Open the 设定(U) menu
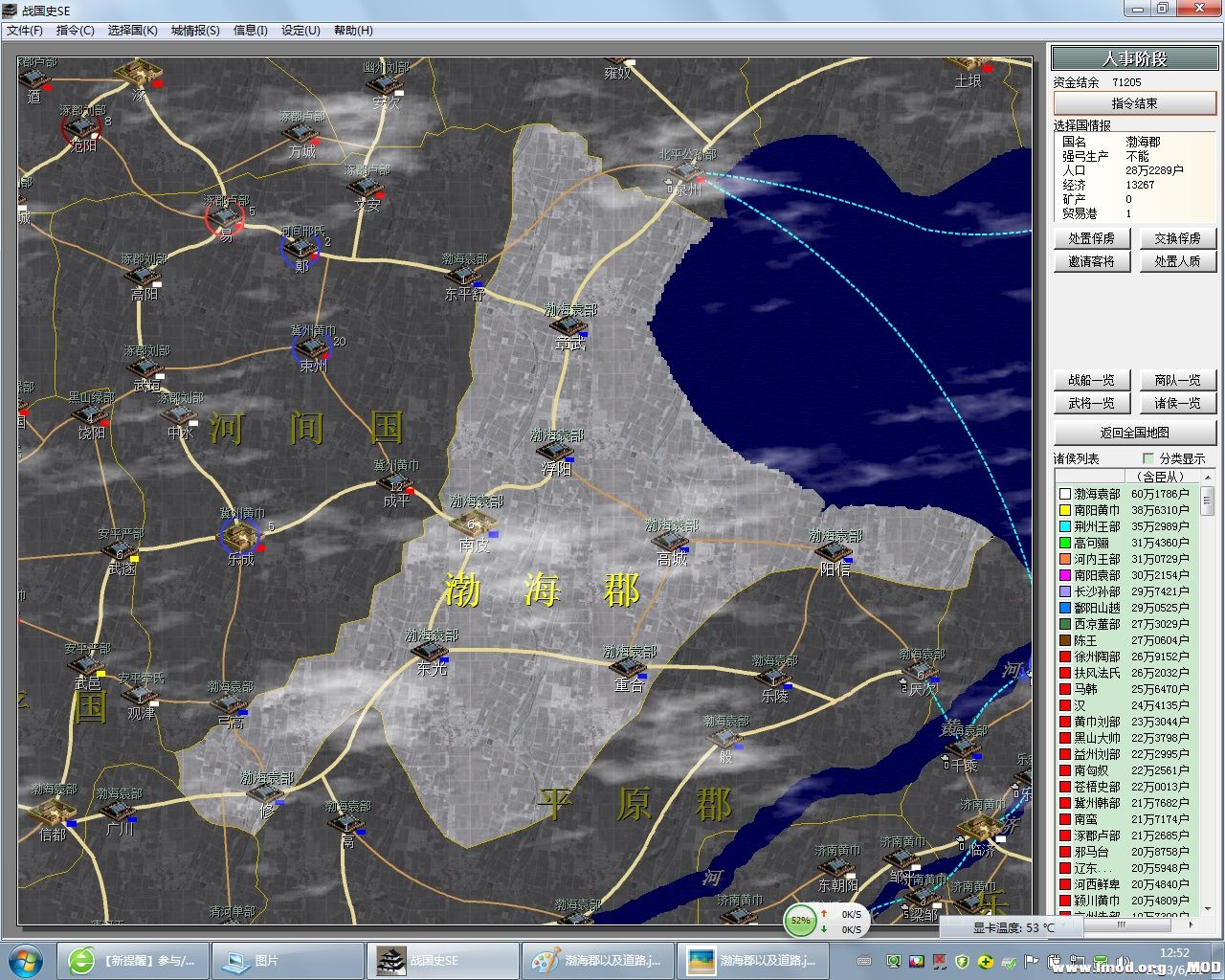The width and height of the screenshot is (1225, 980). coord(301,31)
